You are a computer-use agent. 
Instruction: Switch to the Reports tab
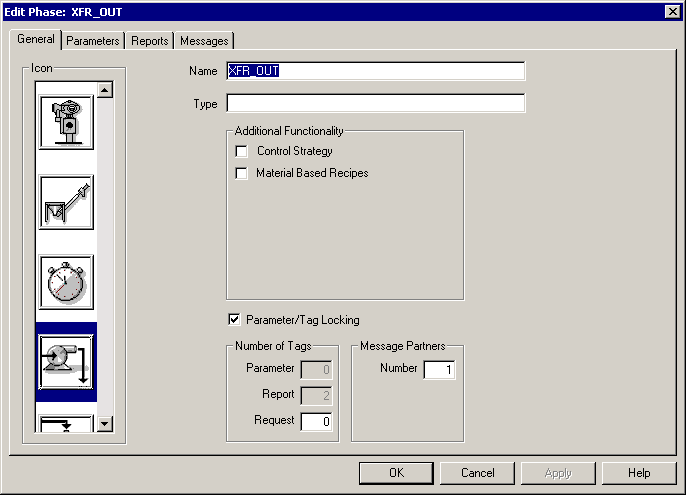150,41
